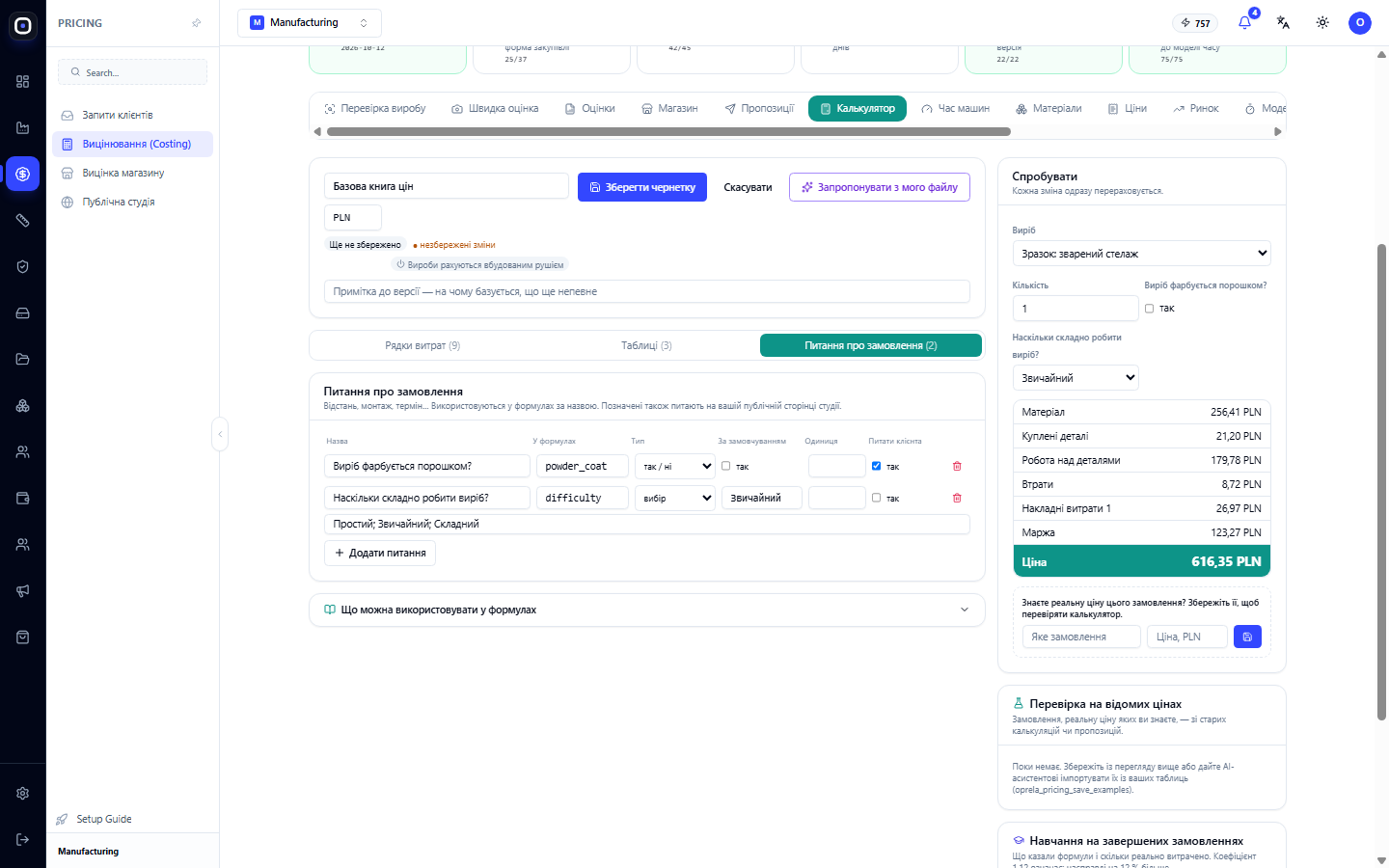Switch to the Калькулятор tab

click(858, 109)
